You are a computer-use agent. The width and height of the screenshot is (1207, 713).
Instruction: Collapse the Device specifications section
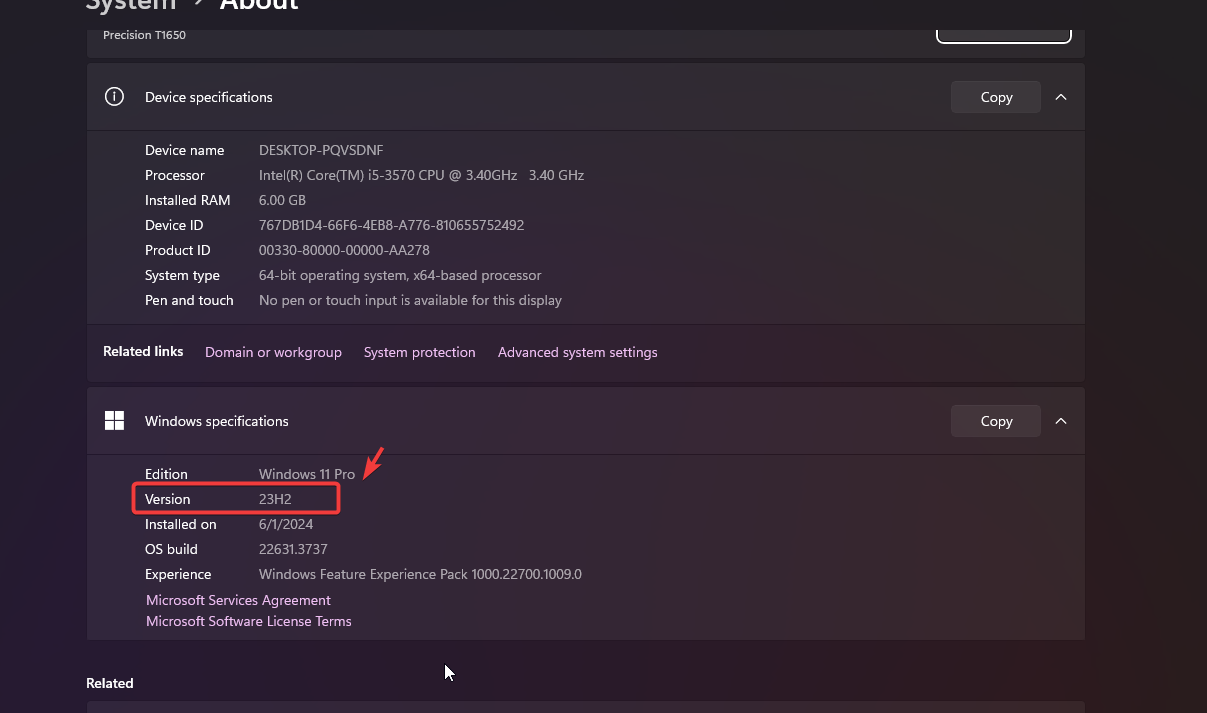click(x=1061, y=97)
